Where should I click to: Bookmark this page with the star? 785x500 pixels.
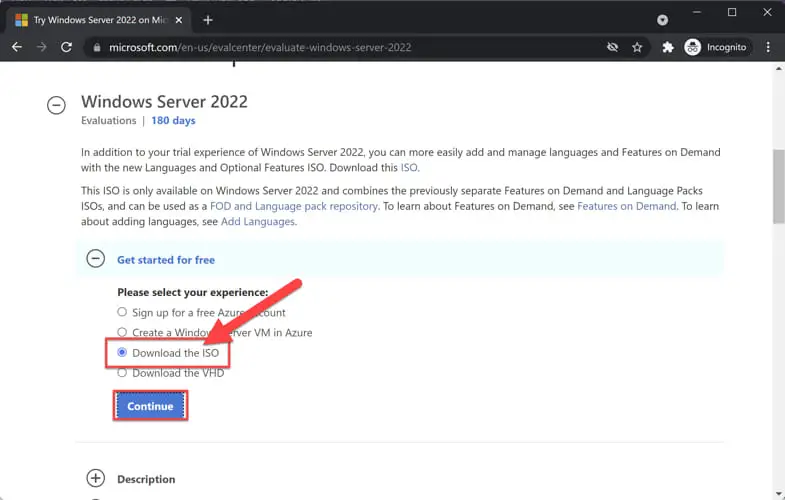point(637,47)
